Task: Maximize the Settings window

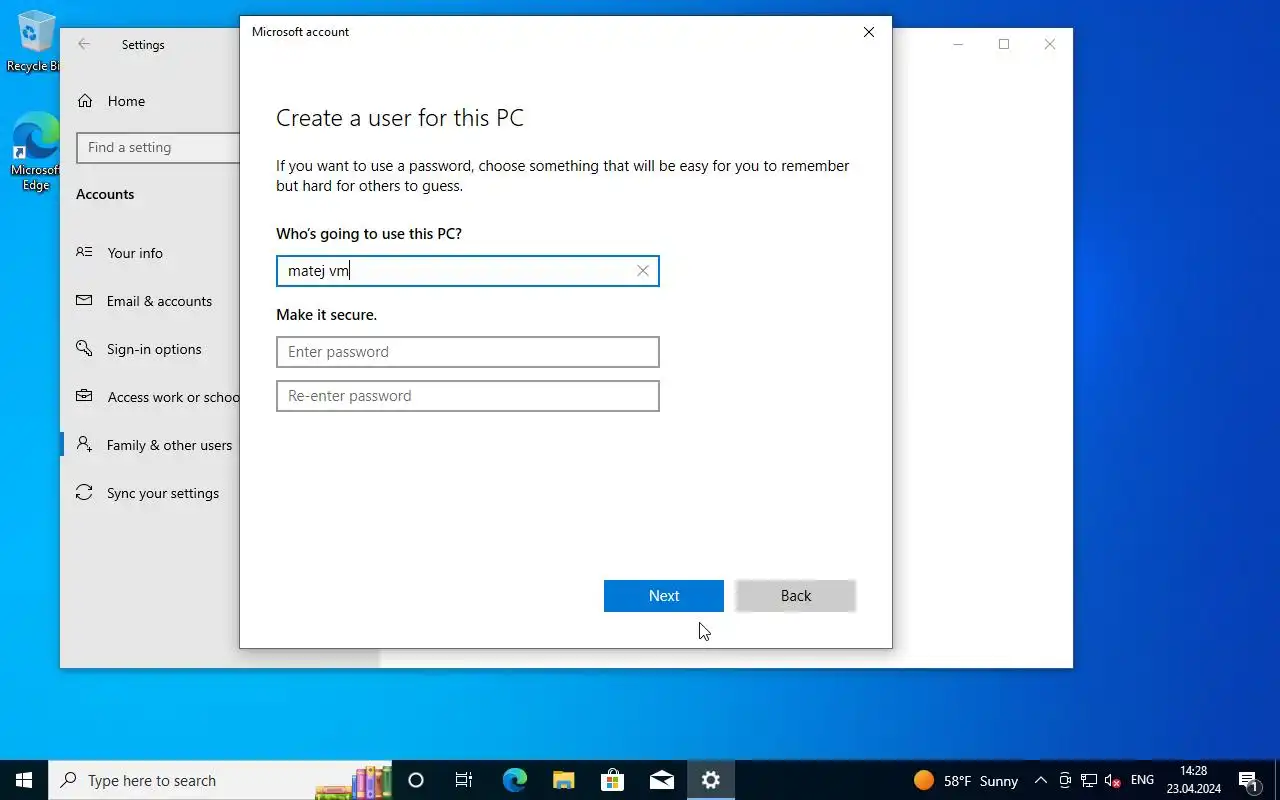Action: (1004, 44)
